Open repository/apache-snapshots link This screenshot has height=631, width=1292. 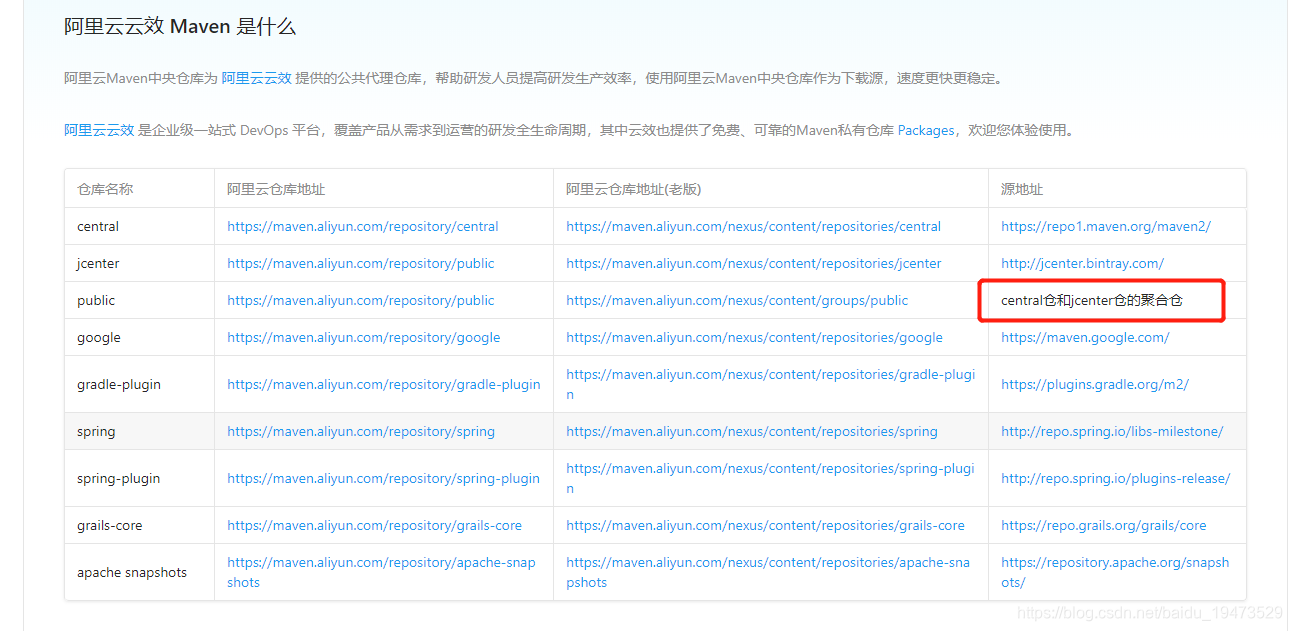click(x=382, y=572)
